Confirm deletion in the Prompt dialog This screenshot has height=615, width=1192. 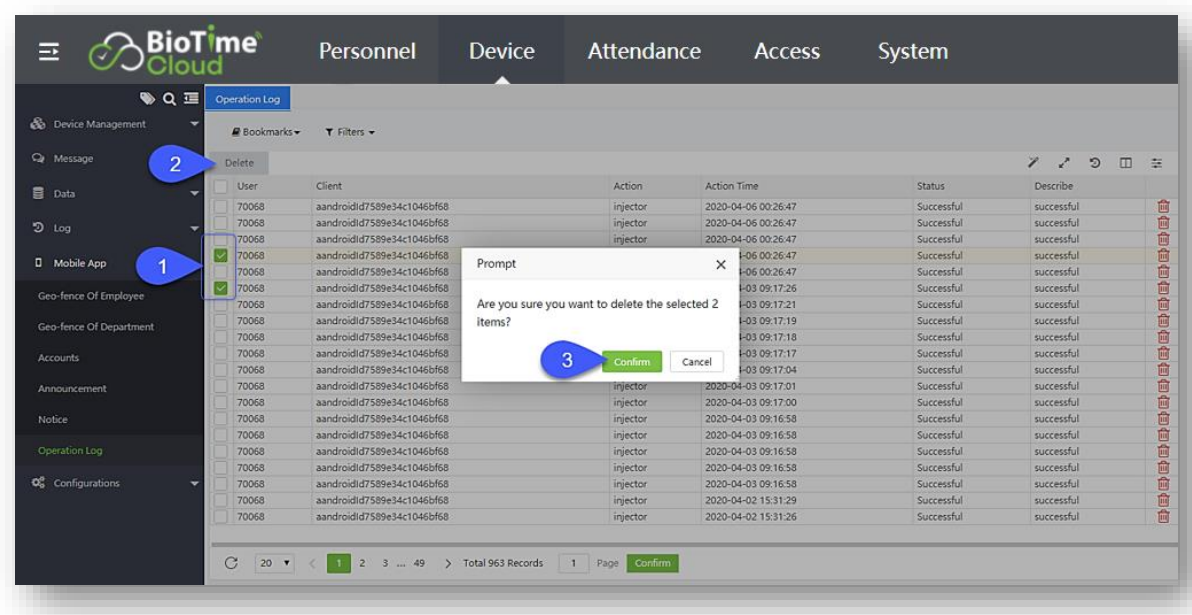coord(631,362)
